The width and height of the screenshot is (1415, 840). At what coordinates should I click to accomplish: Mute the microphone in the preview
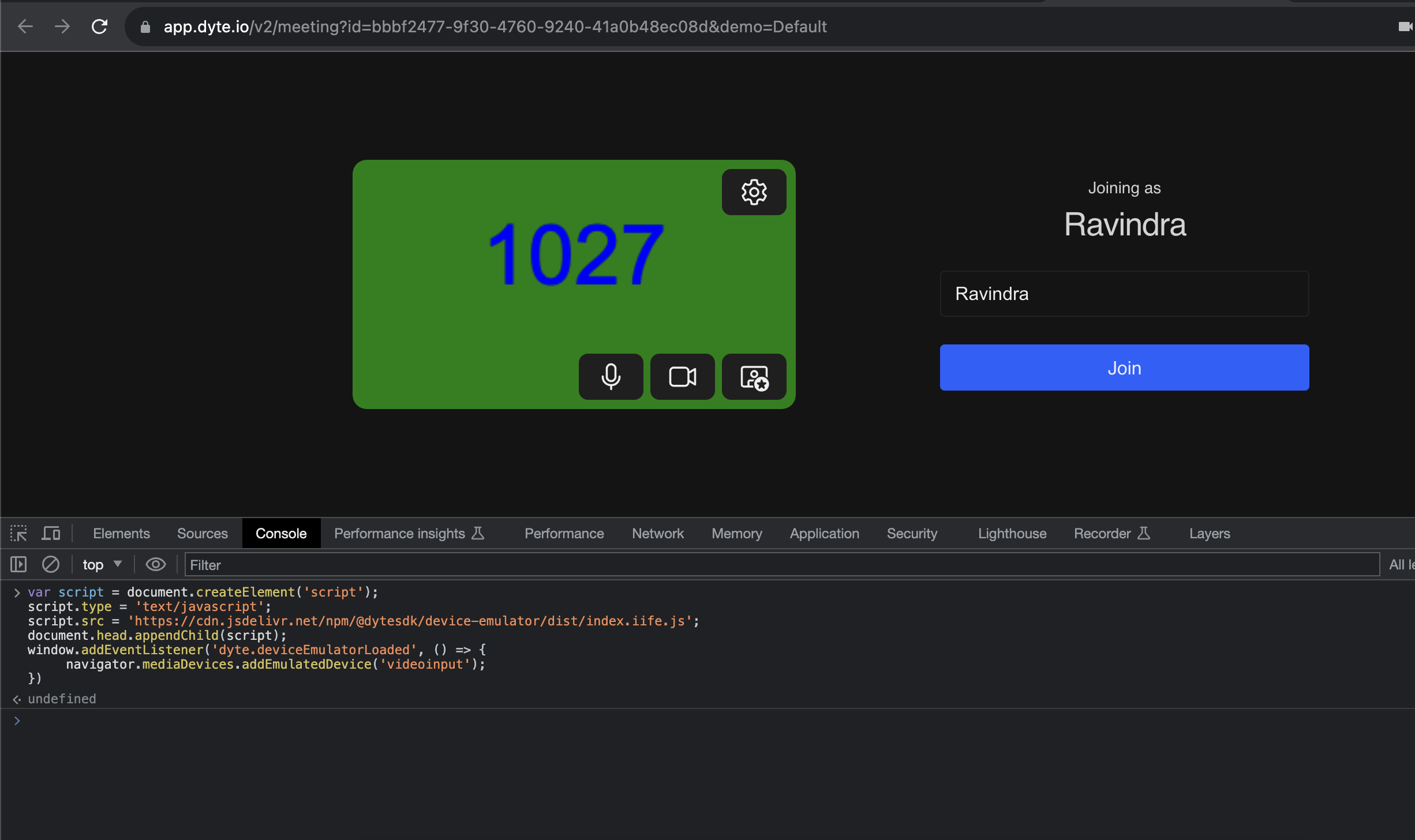pos(611,377)
